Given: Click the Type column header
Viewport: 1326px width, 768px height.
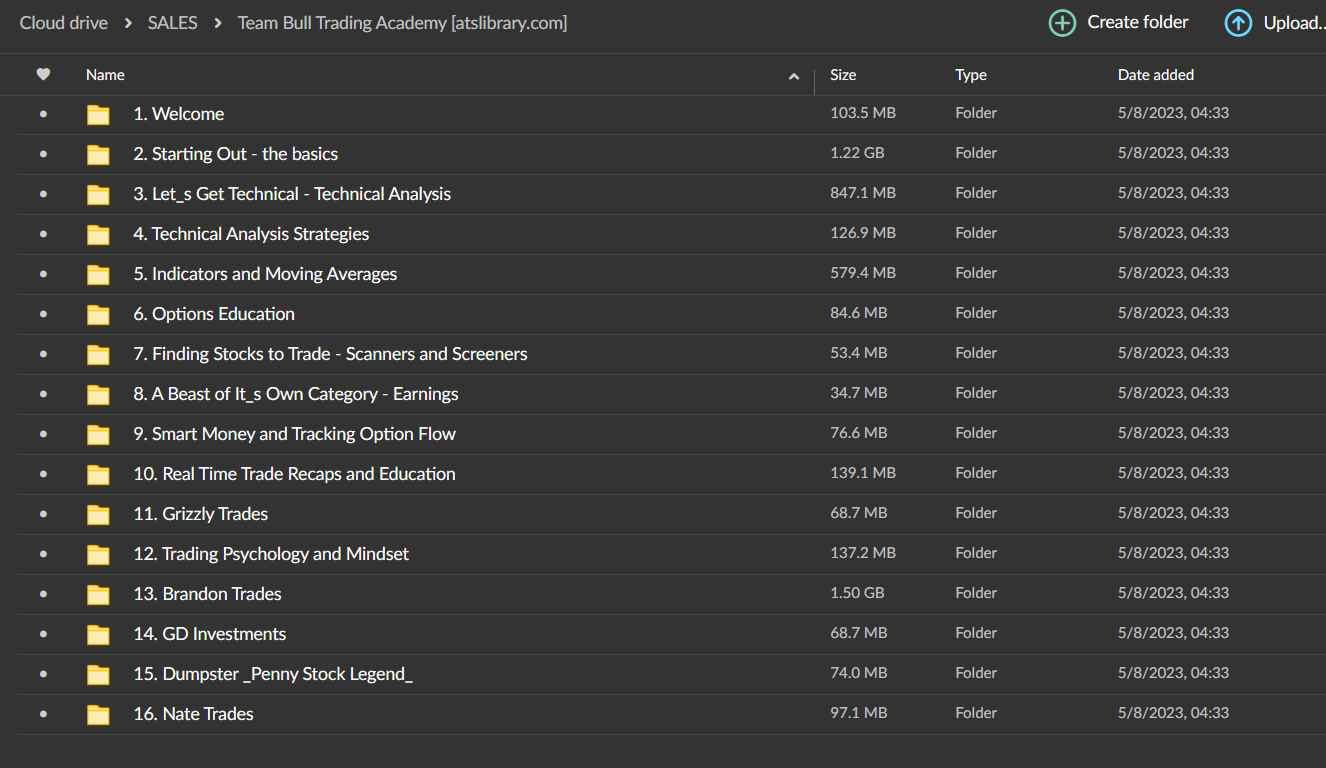Looking at the screenshot, I should pyautogui.click(x=971, y=74).
